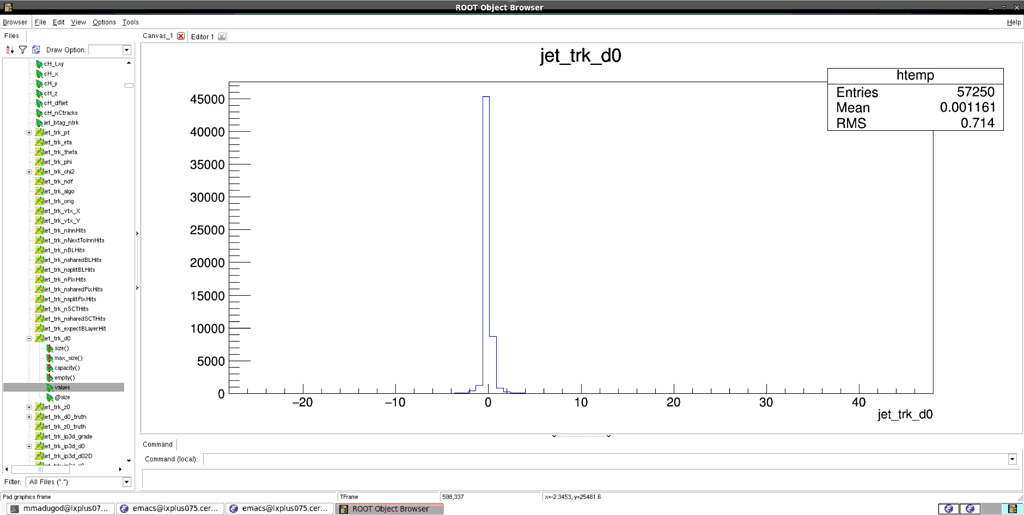Close the Editor 1 tab
The height and width of the screenshot is (515, 1024).
click(x=222, y=37)
